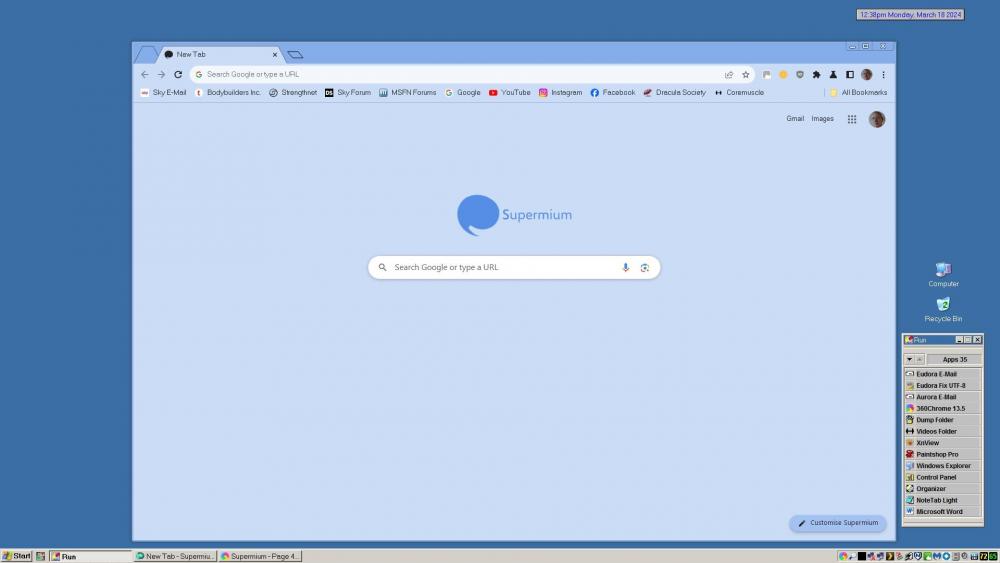Run Eudora Fix UTF-8 from Run panel
The height and width of the screenshot is (563, 1000).
[943, 386]
